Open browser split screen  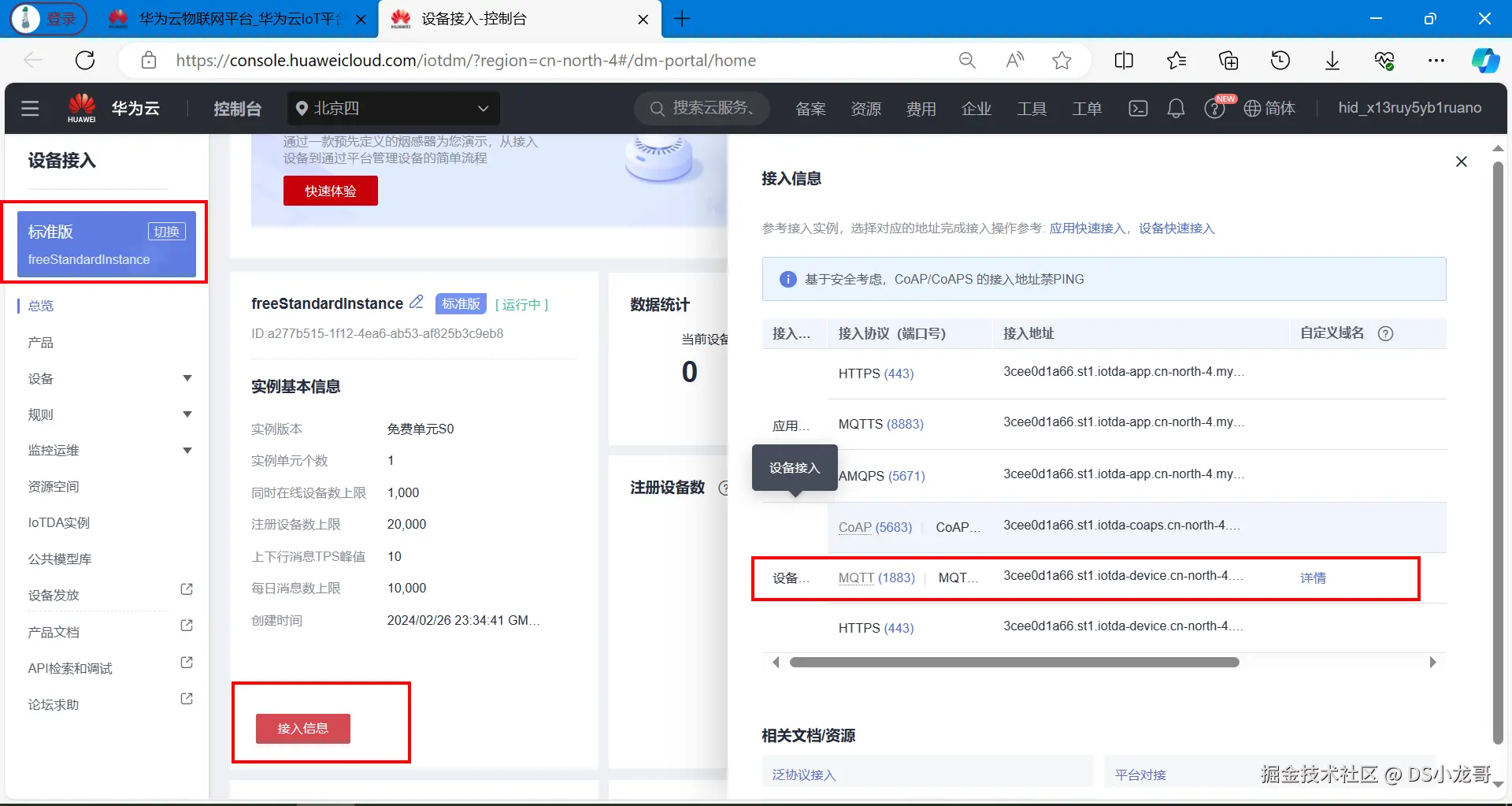[1124, 60]
